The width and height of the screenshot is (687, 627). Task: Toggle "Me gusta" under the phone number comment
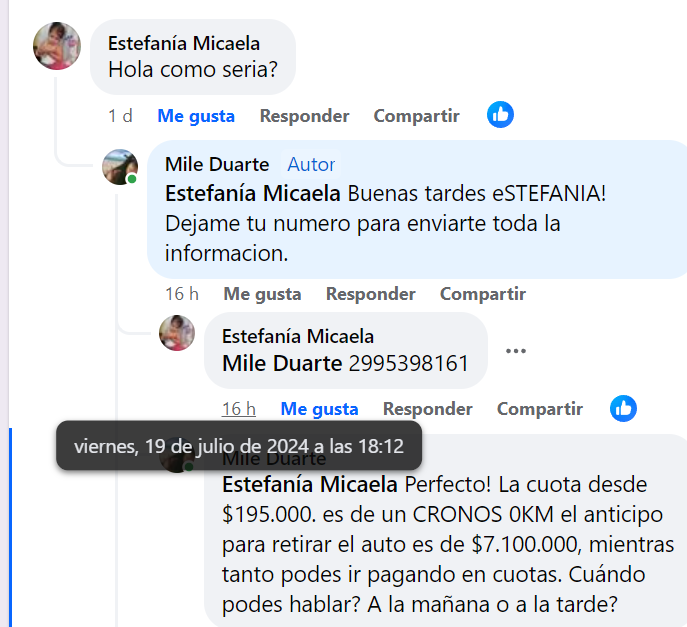coord(319,409)
